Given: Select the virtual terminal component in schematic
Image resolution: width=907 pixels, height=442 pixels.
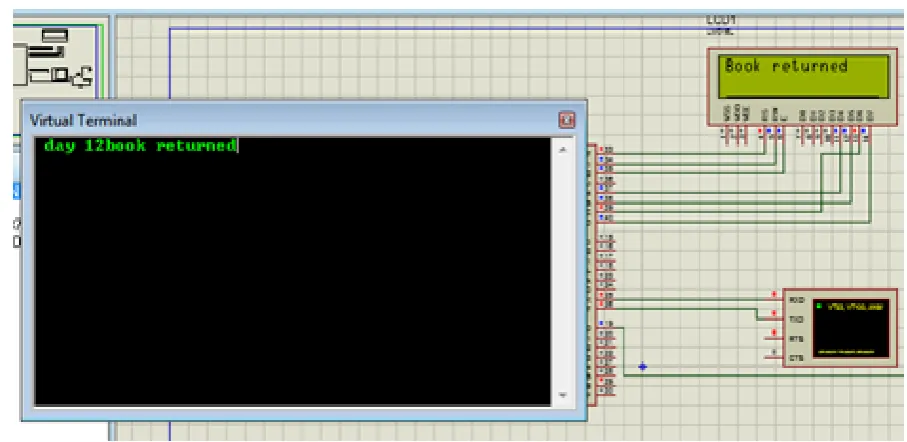Looking at the screenshot, I should pos(841,327).
